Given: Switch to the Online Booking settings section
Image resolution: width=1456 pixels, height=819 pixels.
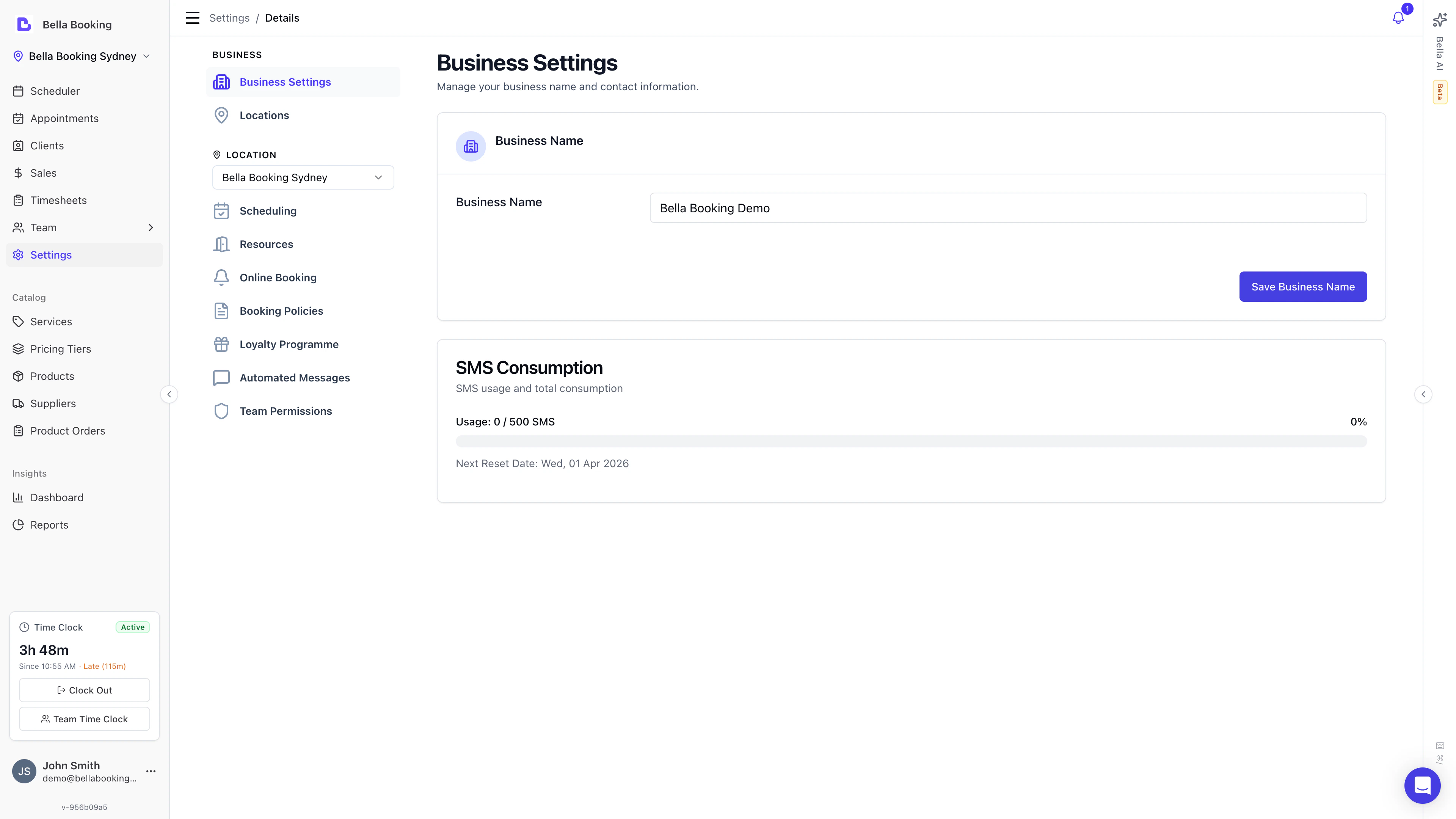Looking at the screenshot, I should point(278,277).
